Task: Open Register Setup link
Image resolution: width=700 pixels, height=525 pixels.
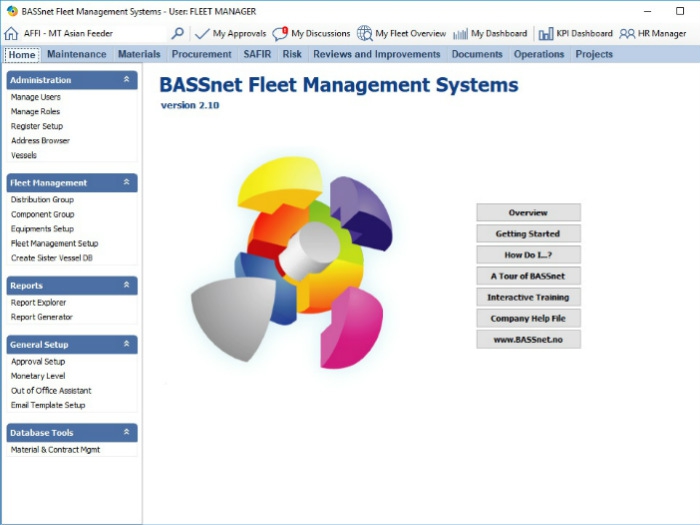Action: [37, 126]
